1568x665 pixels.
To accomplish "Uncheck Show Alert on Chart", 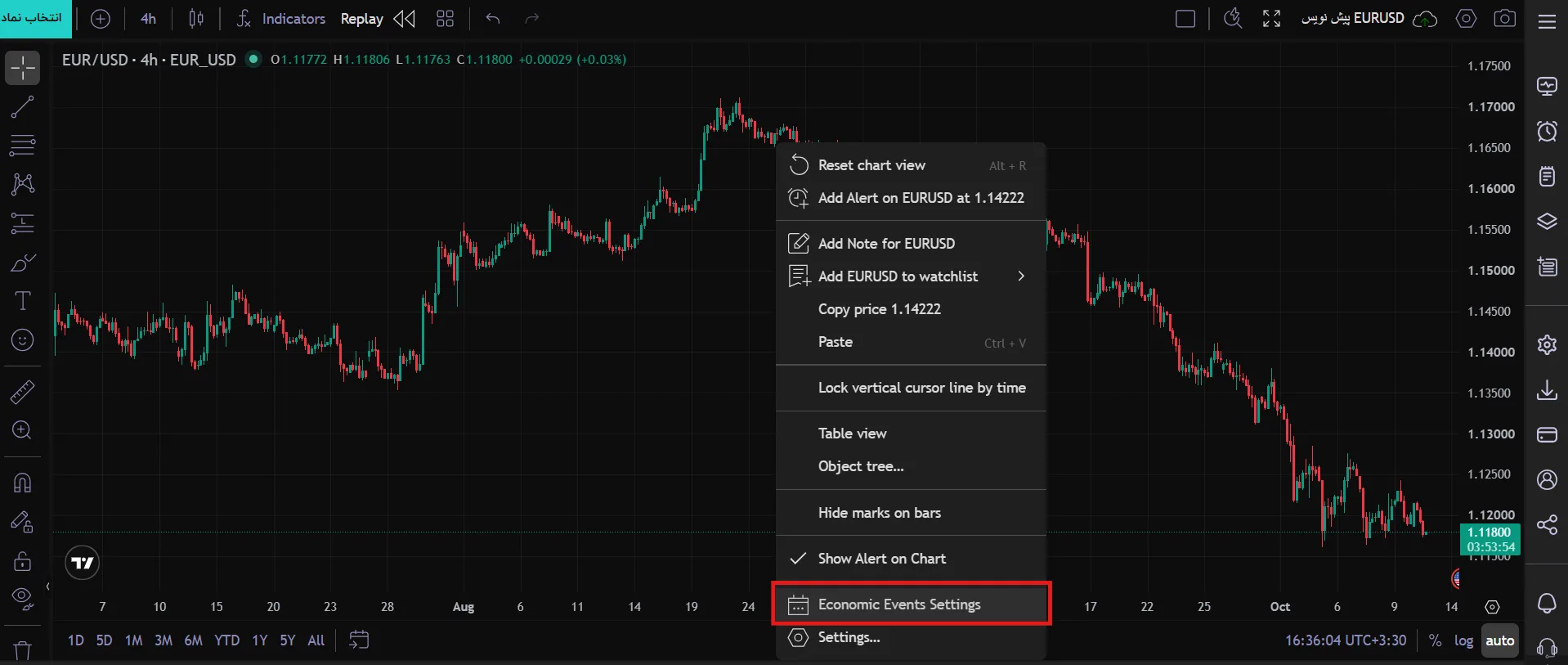I will tap(911, 559).
